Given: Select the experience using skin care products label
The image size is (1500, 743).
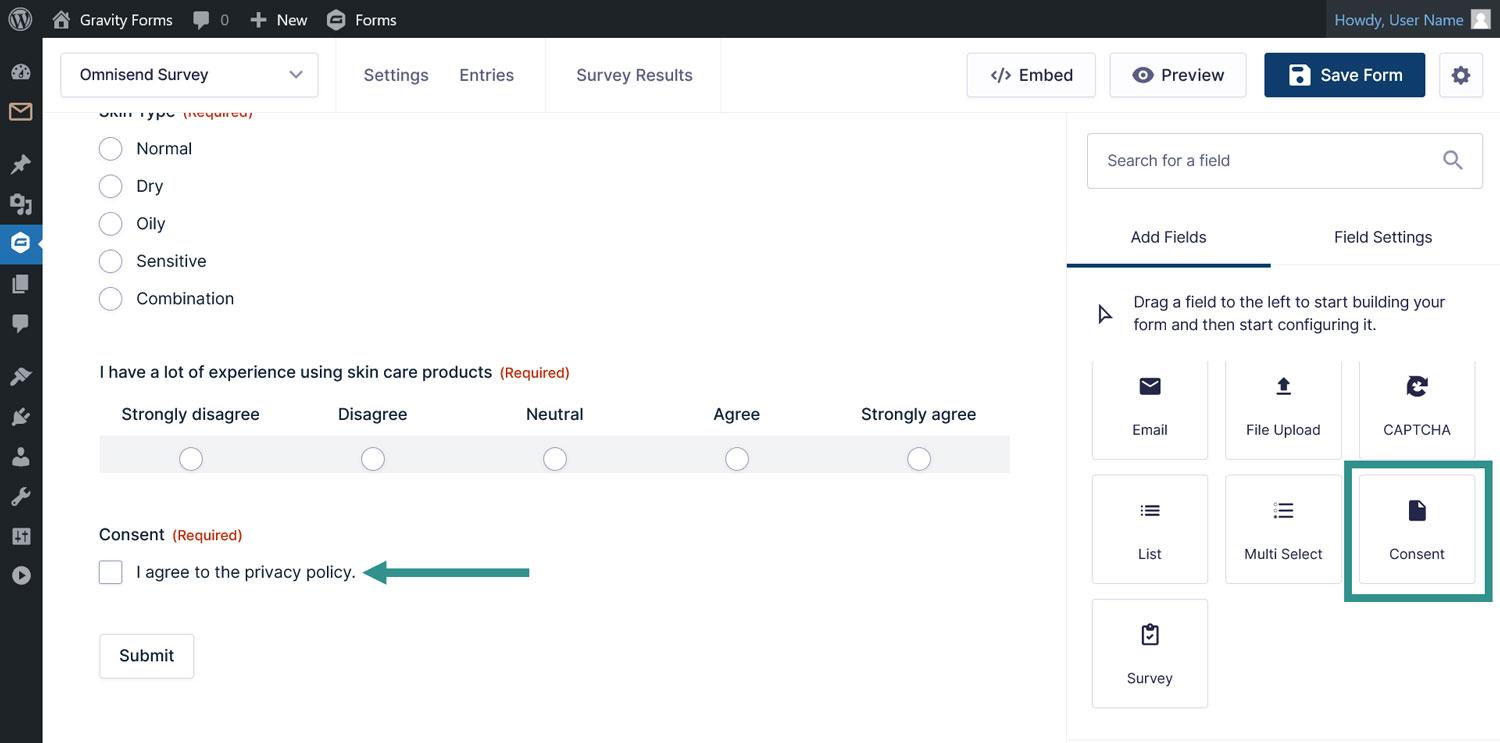Looking at the screenshot, I should pyautogui.click(x=296, y=372).
